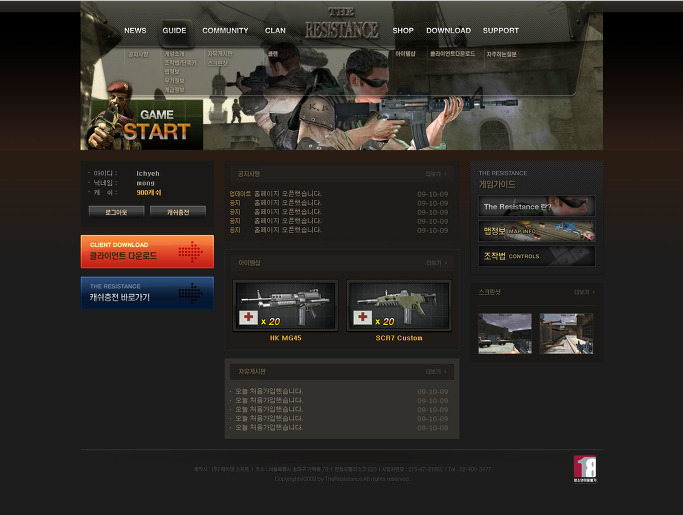Click the GAME START banner
683x515 pixels.
[144, 125]
